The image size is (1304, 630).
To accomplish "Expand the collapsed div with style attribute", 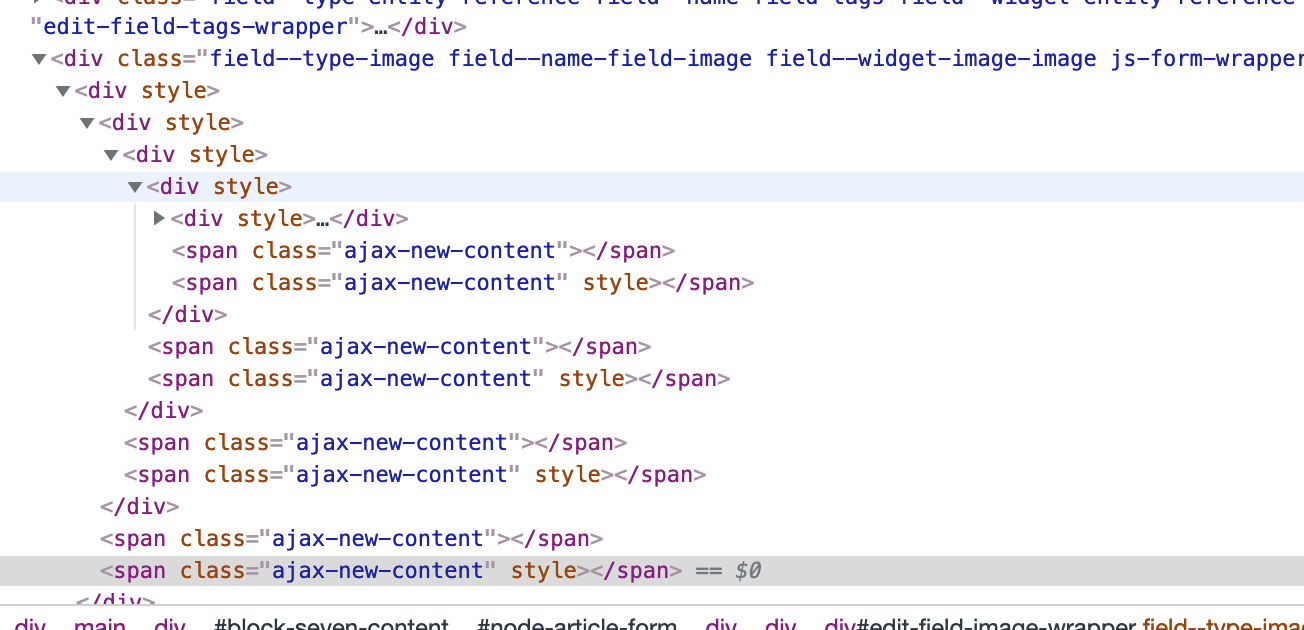I will tap(159, 218).
